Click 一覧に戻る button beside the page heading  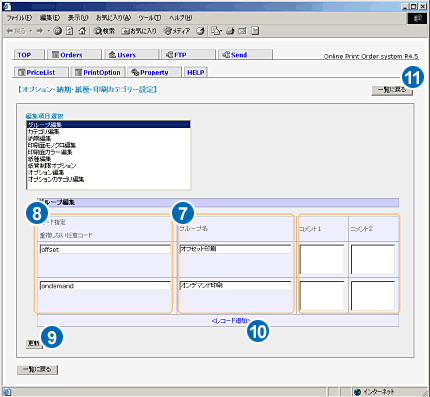(392, 90)
